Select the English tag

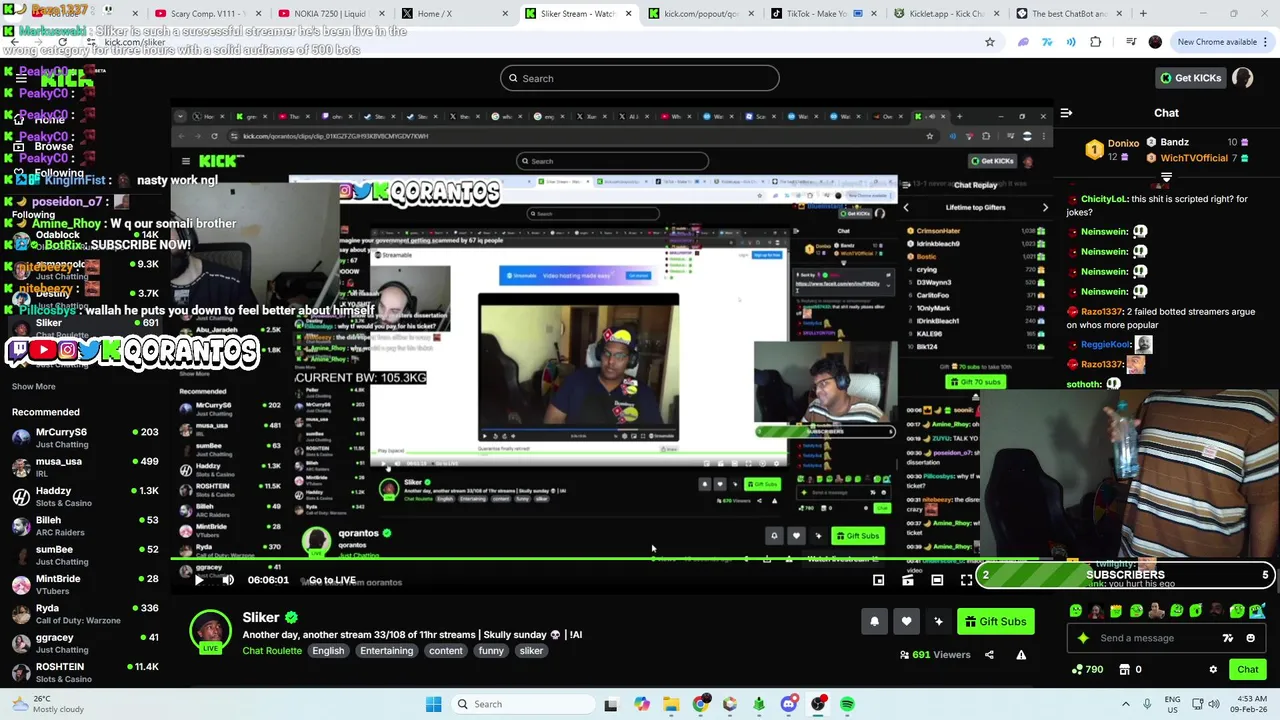pyautogui.click(x=328, y=651)
